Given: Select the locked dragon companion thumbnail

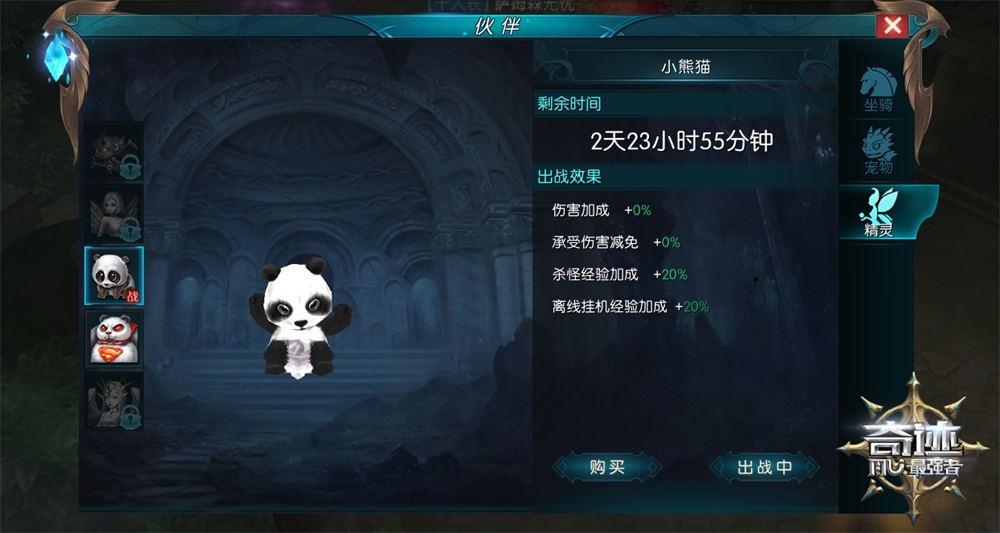Looking at the screenshot, I should tap(114, 152).
